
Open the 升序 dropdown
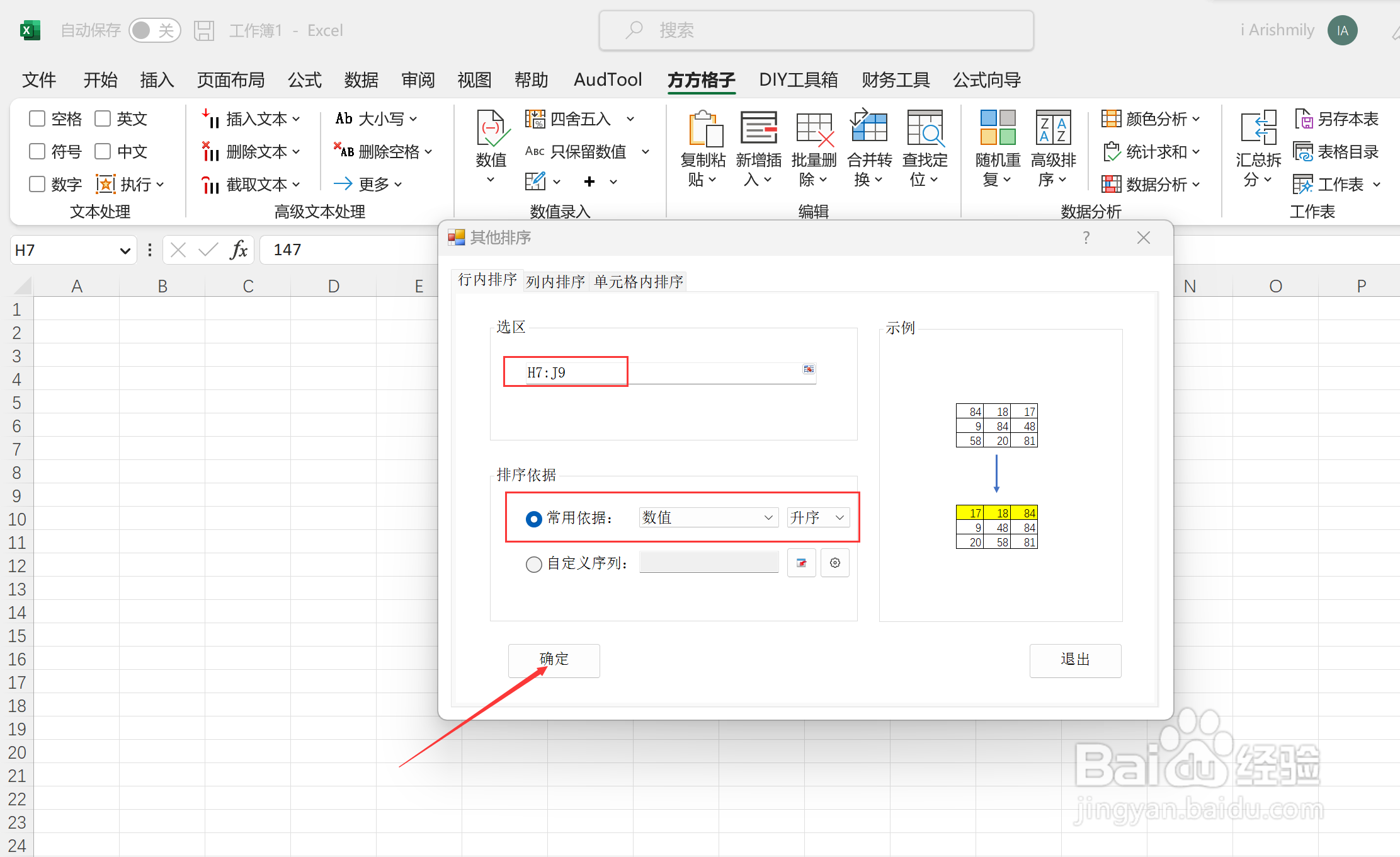click(817, 517)
